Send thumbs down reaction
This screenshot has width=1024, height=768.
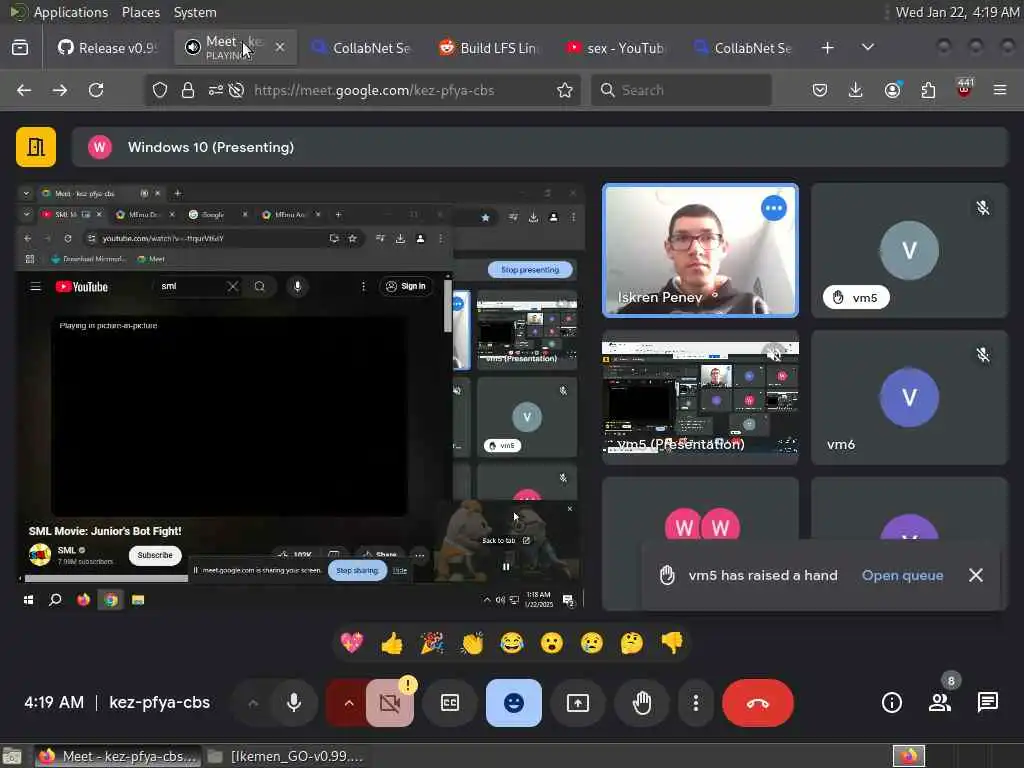(x=672, y=643)
